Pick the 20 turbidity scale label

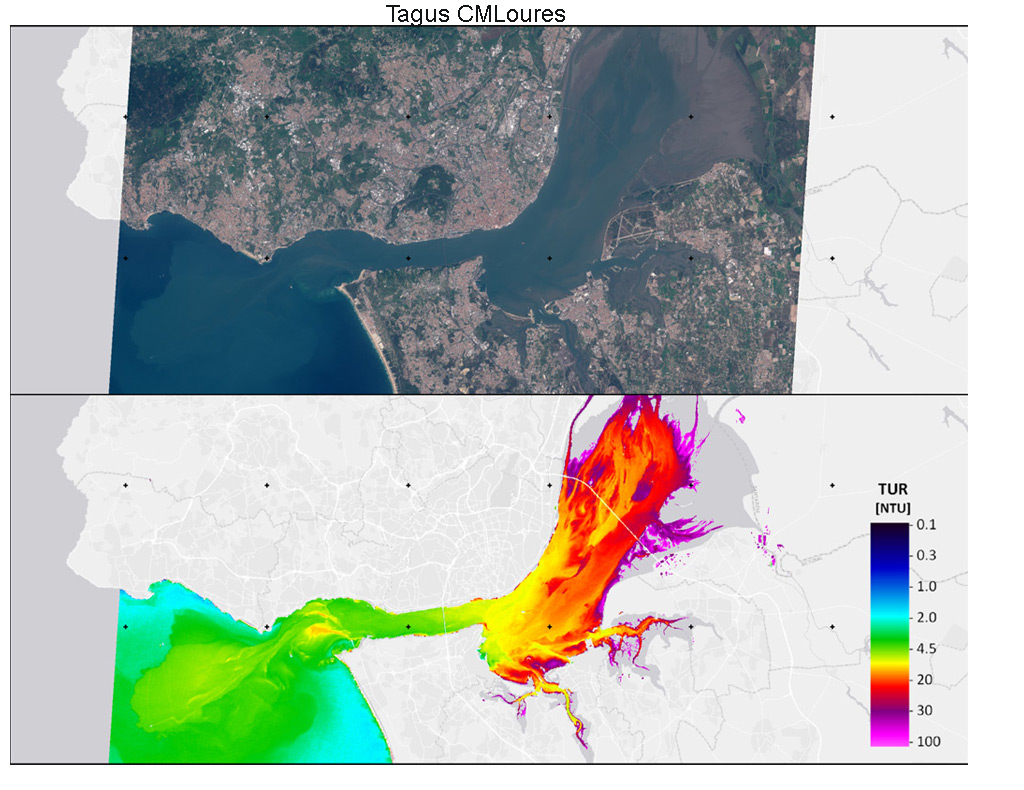(924, 679)
